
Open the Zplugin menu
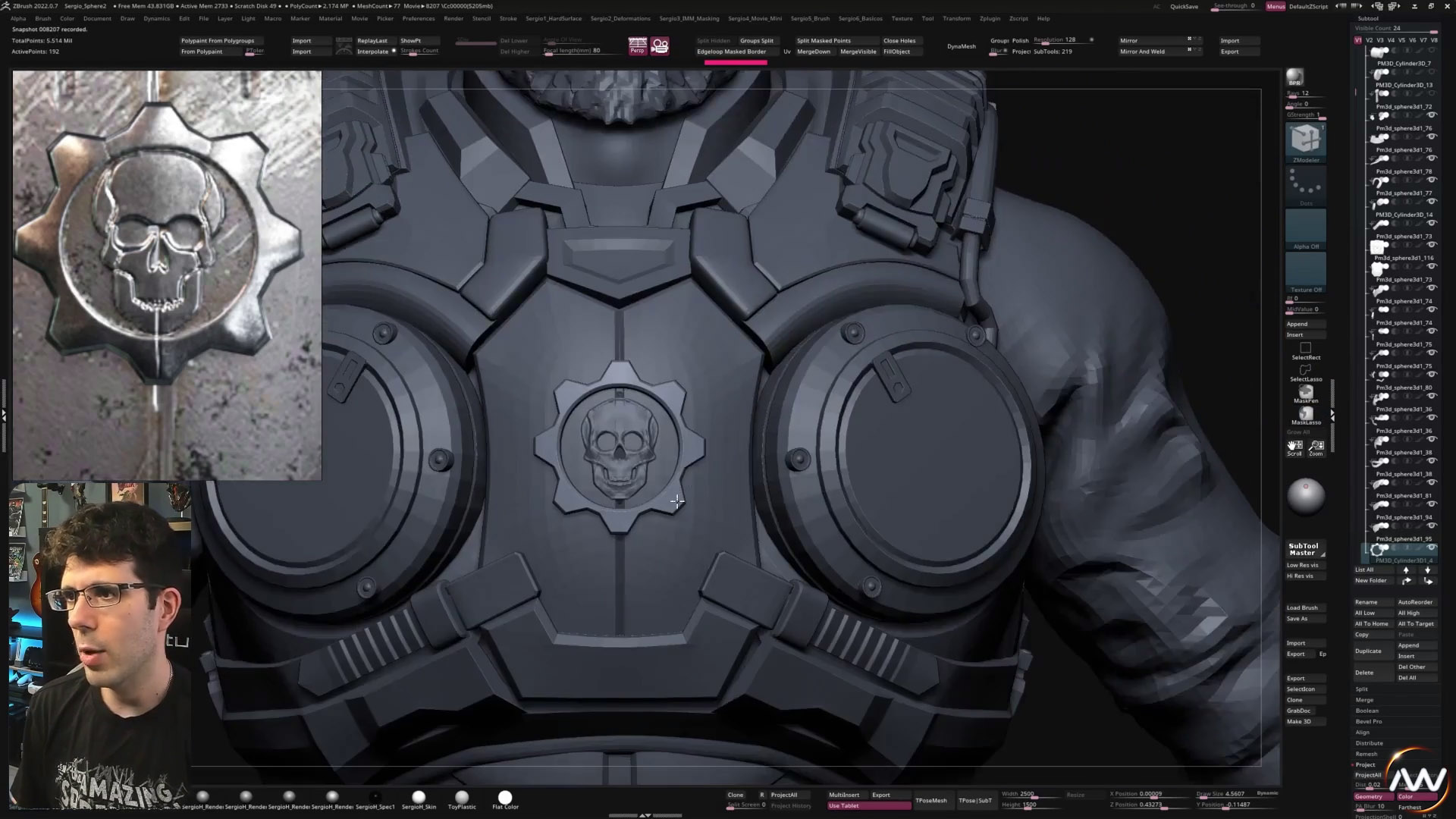coord(990,18)
